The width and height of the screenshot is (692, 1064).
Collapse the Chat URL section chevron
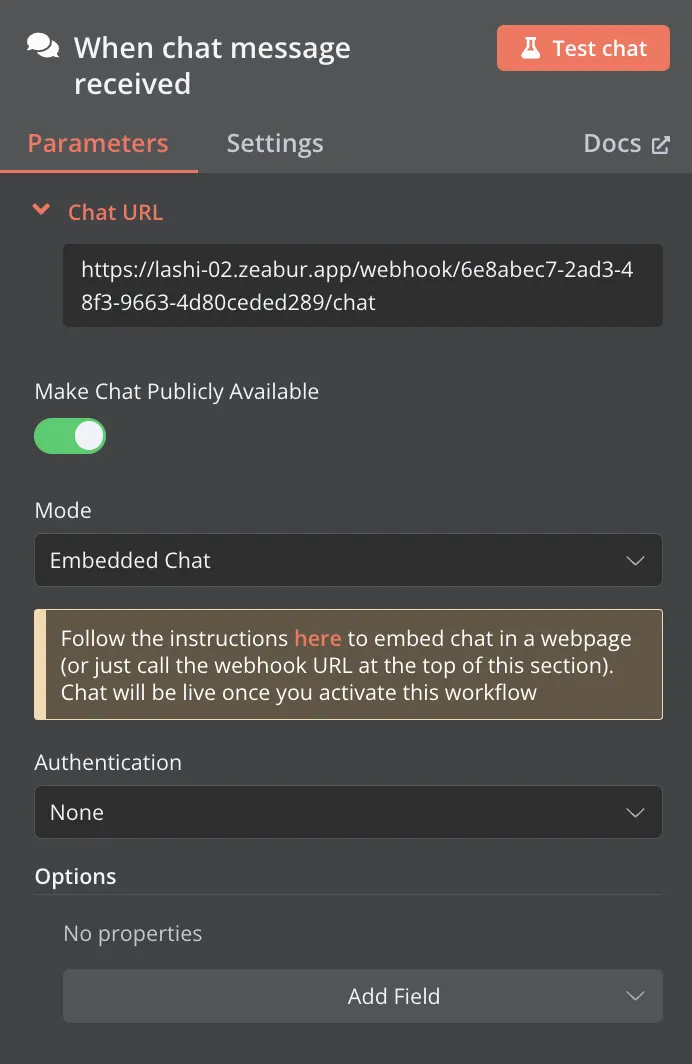pyautogui.click(x=41, y=210)
